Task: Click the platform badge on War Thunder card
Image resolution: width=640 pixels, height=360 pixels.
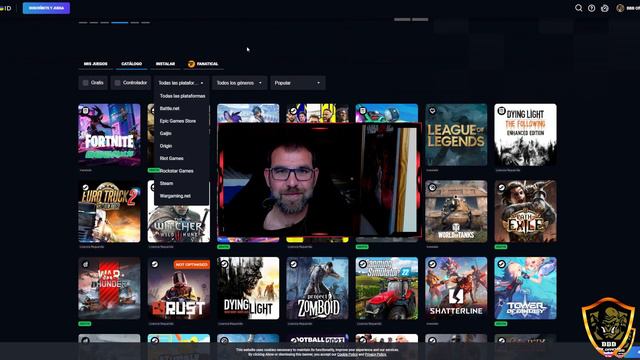Action: point(85,264)
